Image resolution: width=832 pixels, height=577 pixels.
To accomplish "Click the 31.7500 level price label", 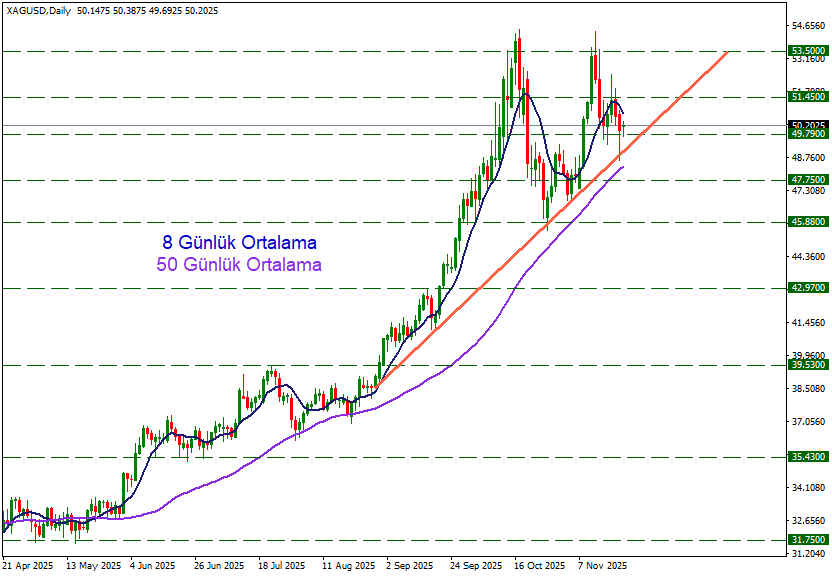I will (807, 540).
